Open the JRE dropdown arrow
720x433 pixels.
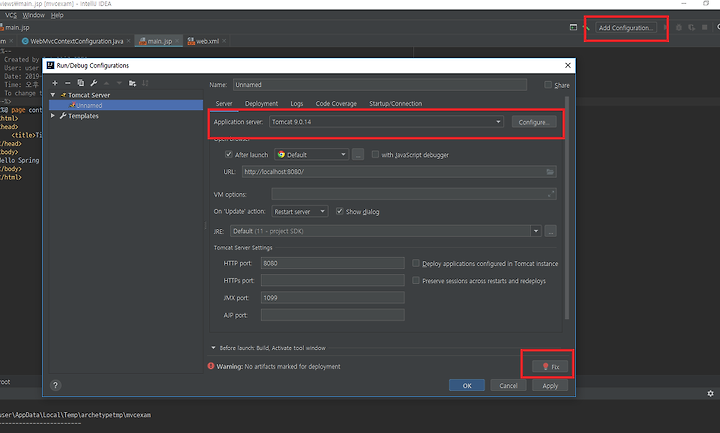536,231
